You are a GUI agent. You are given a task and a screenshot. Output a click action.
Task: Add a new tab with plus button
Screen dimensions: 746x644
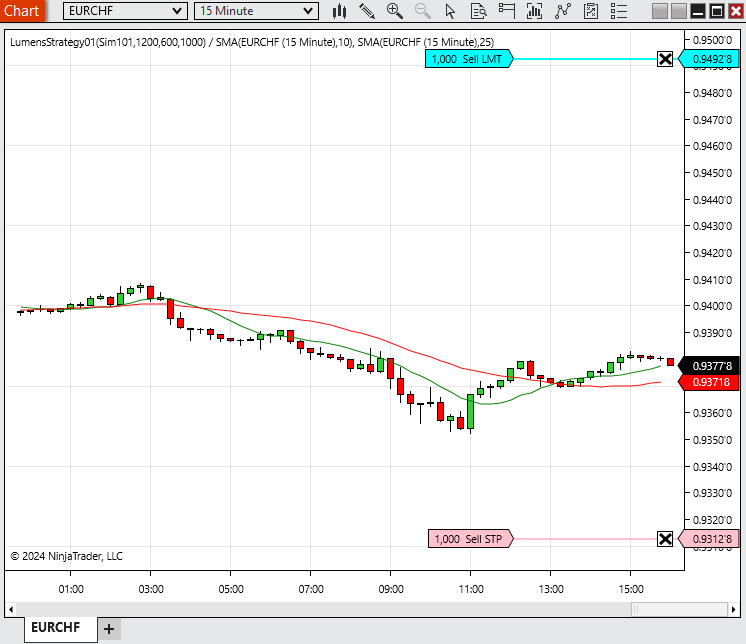click(x=109, y=629)
